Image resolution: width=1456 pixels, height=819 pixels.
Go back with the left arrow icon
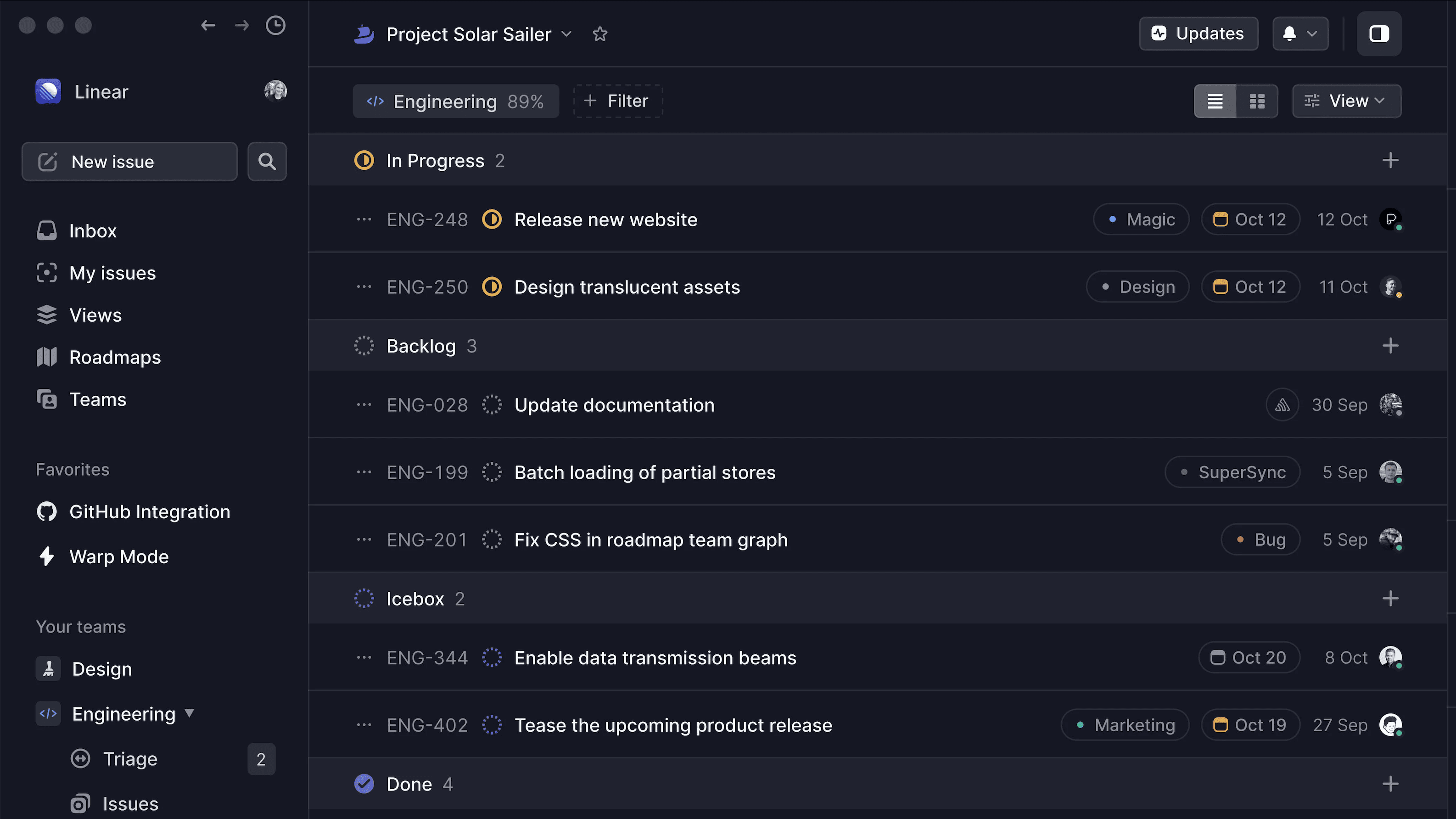point(208,25)
